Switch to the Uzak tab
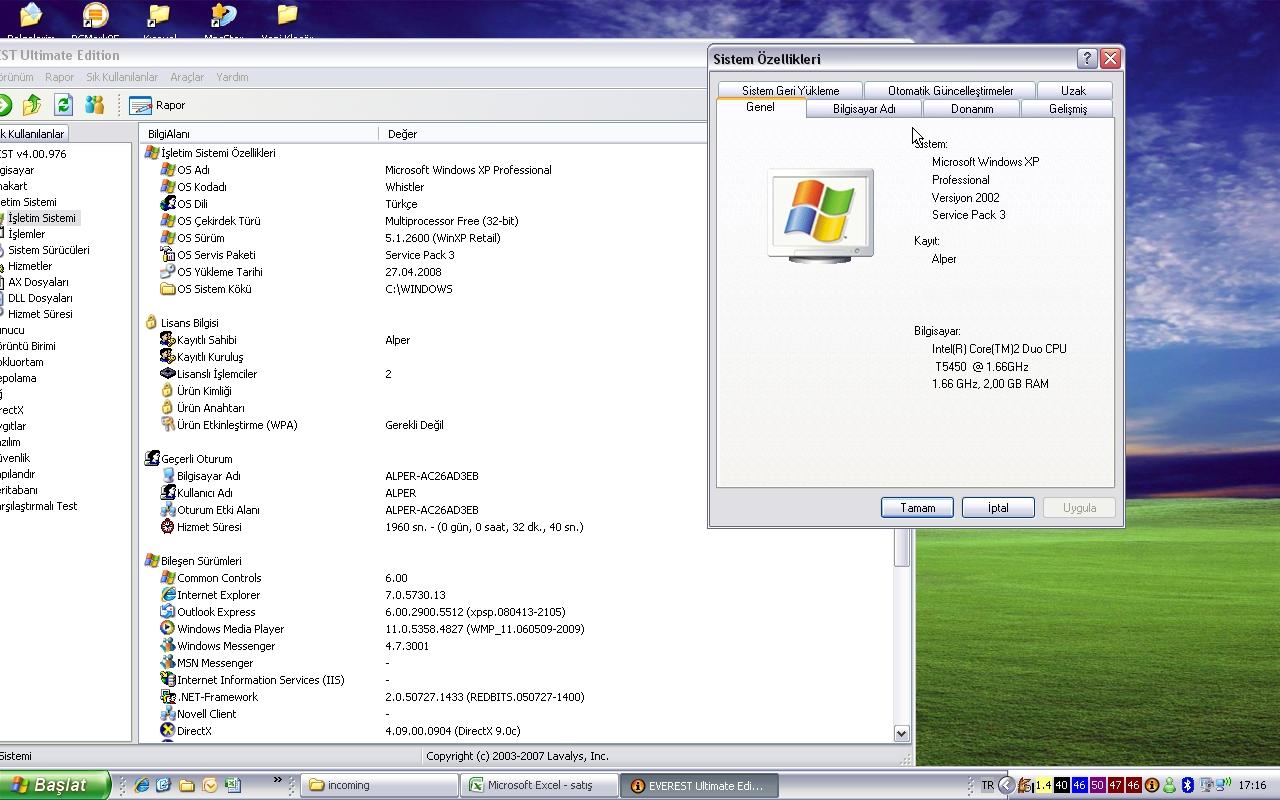This screenshot has height=800, width=1280. 1073,91
